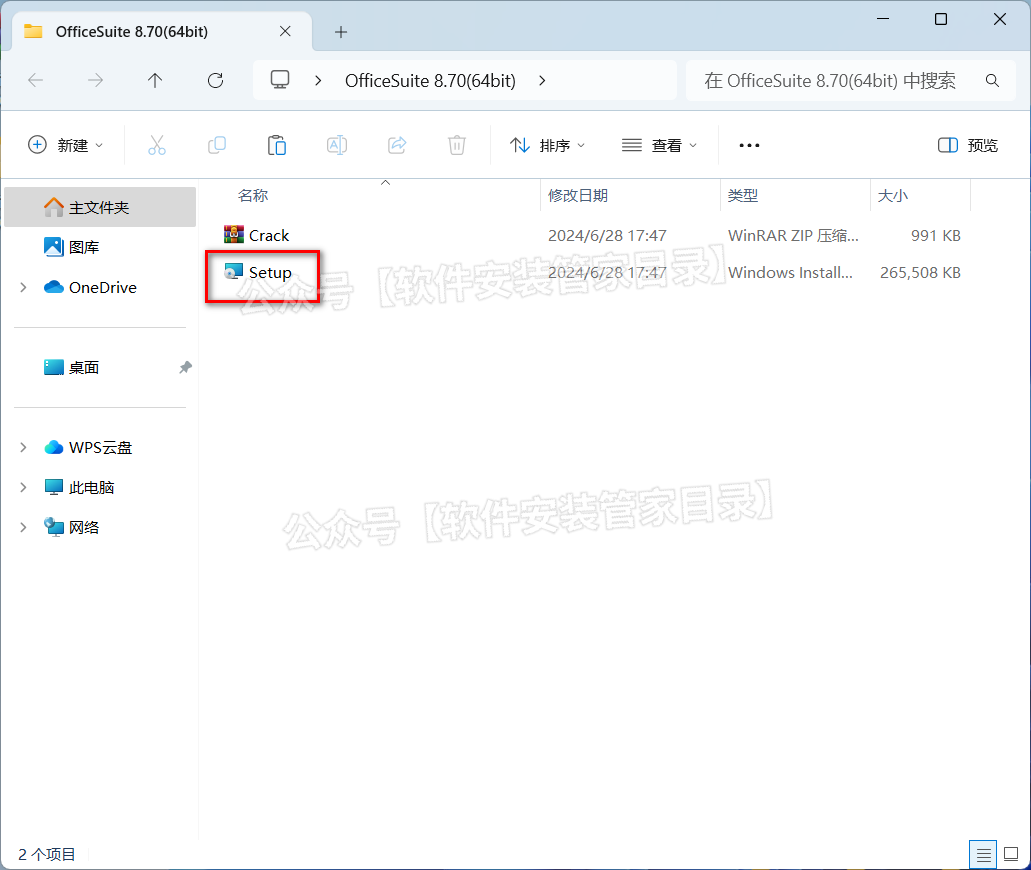Open the 新建 new item dropdown

66,145
